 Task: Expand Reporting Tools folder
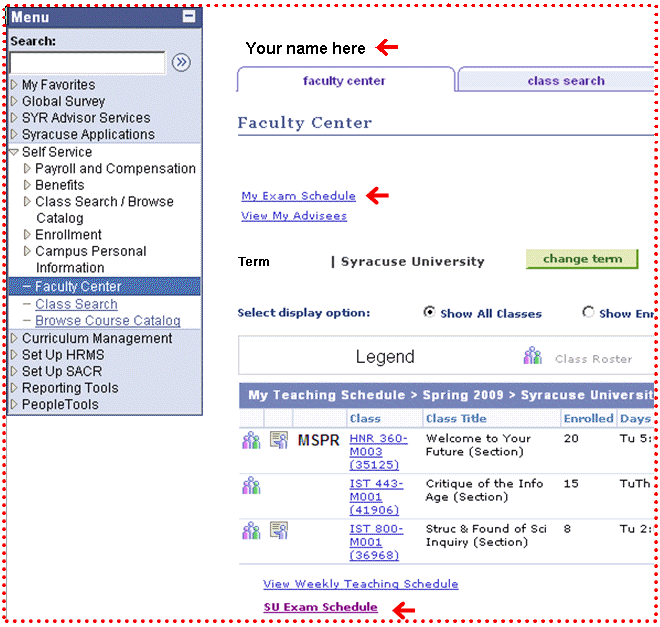click(x=14, y=388)
